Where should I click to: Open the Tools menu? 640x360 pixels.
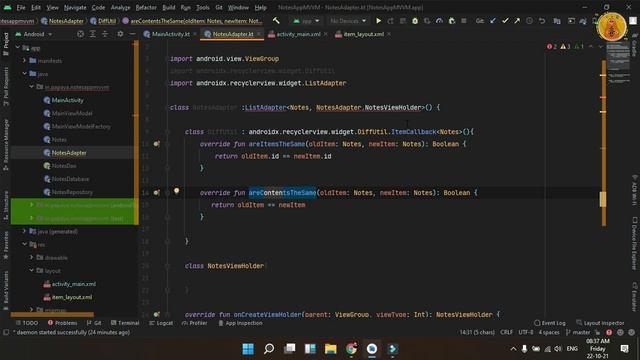pos(203,7)
